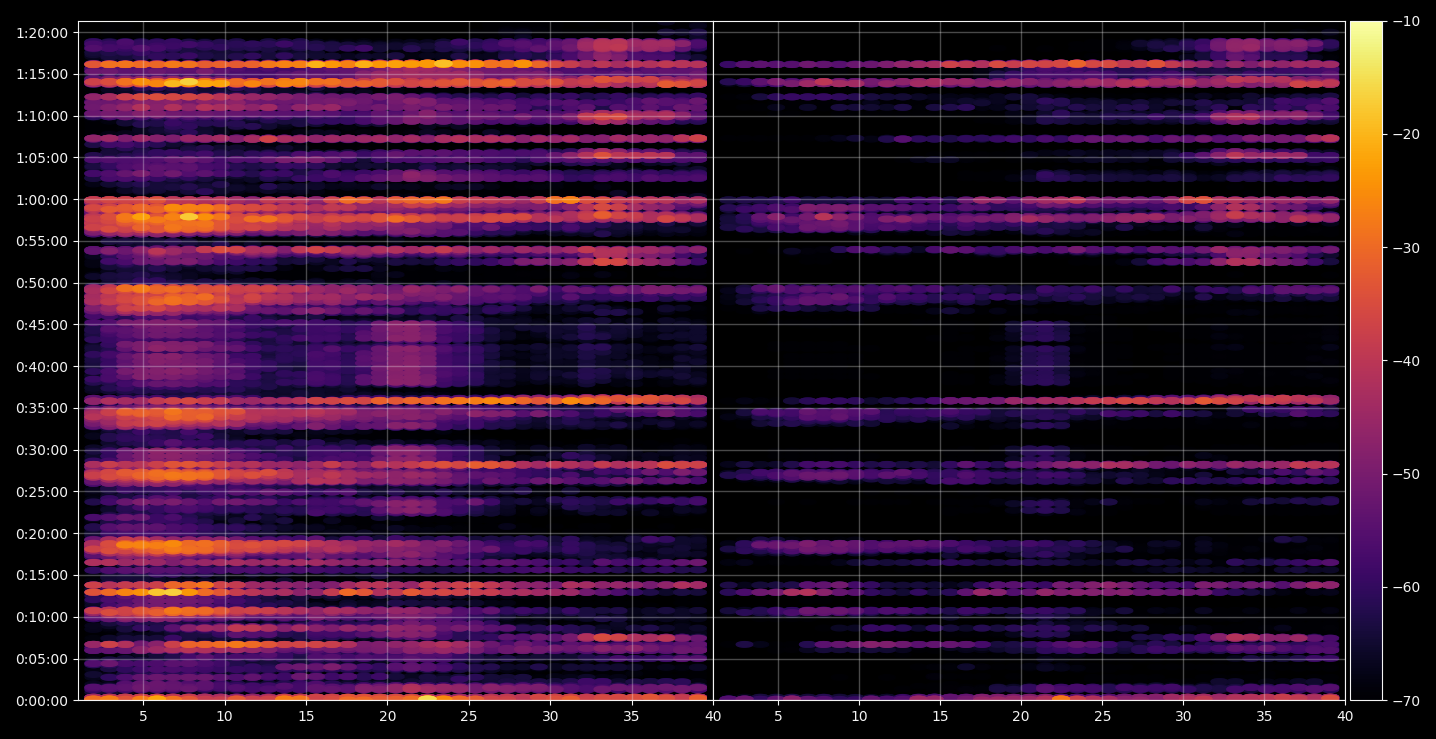Click the 0:00:00 y-axis tick label

click(42, 700)
